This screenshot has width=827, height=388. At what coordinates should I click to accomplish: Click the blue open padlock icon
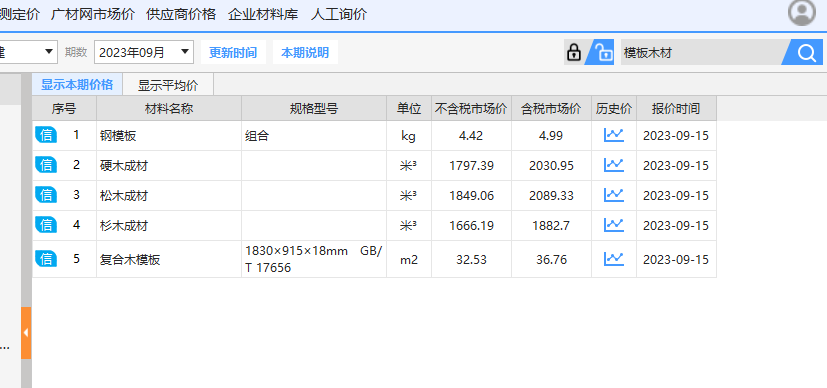coord(603,52)
